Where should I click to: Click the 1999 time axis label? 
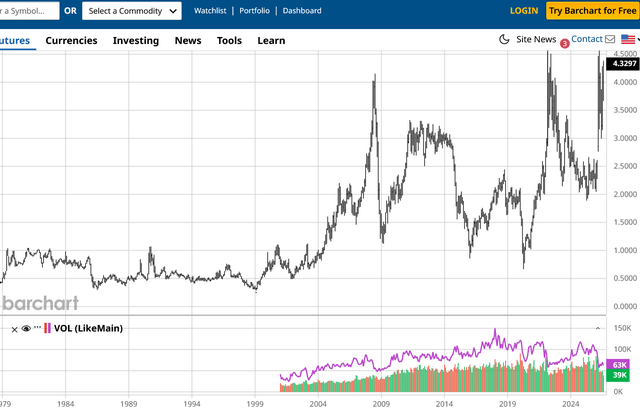tap(255, 404)
